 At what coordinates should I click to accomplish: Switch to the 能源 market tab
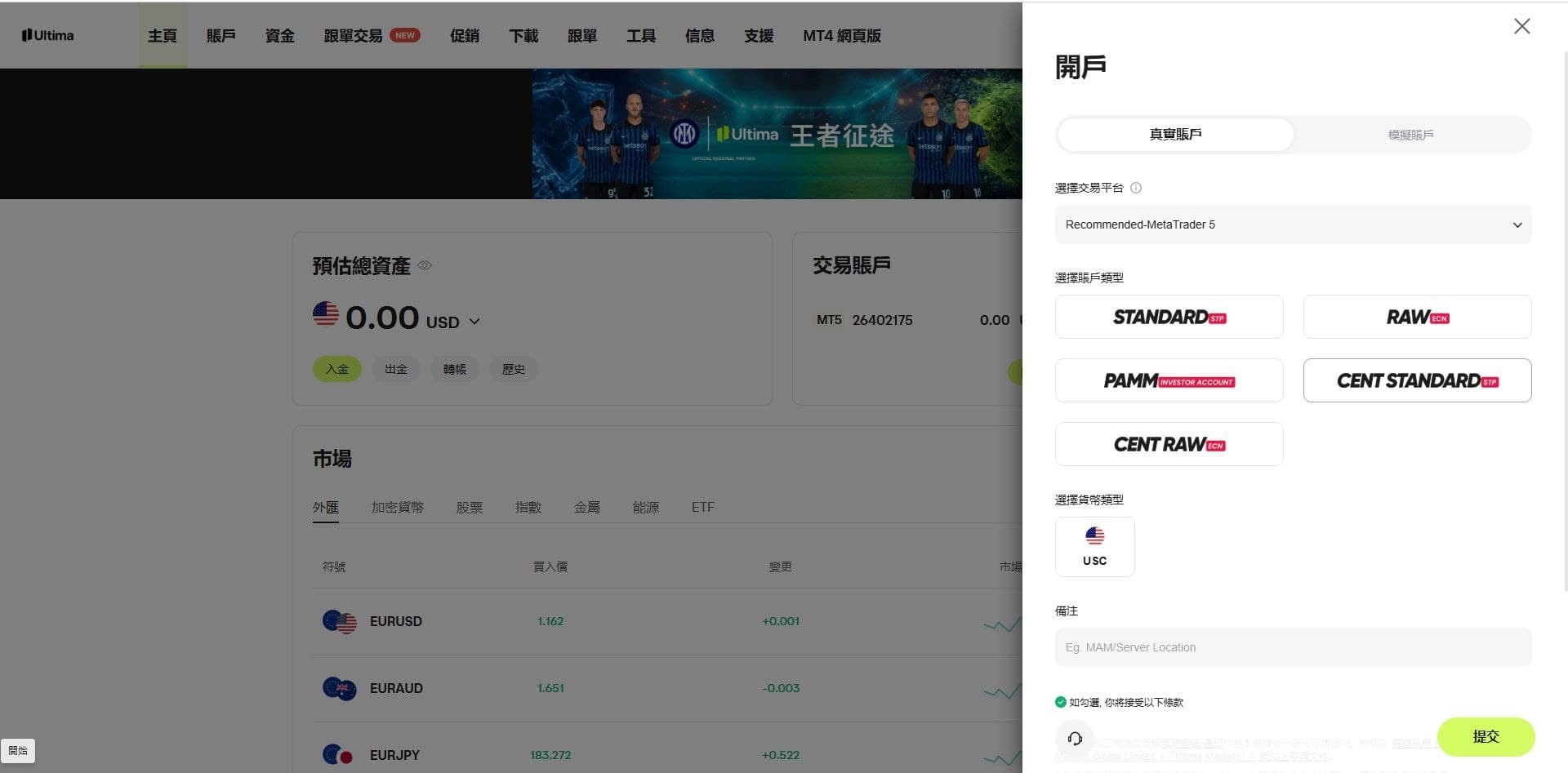point(646,508)
